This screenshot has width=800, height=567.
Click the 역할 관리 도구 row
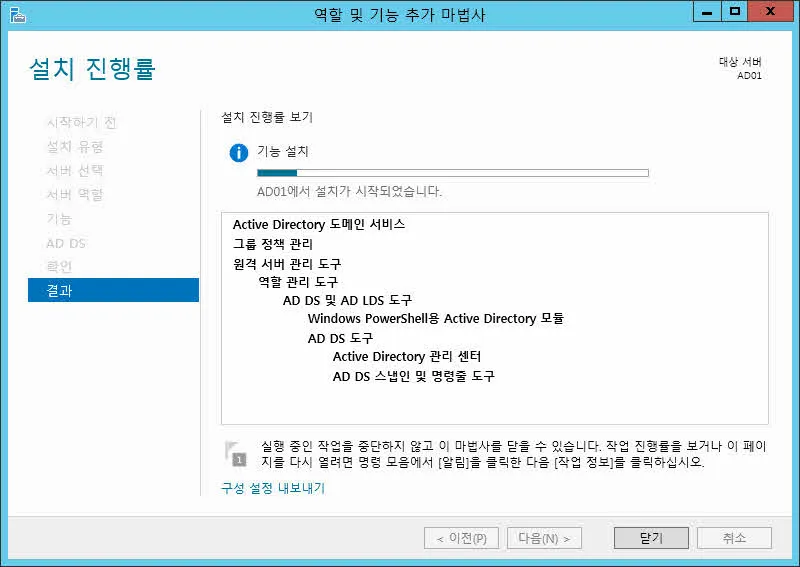(x=298, y=282)
